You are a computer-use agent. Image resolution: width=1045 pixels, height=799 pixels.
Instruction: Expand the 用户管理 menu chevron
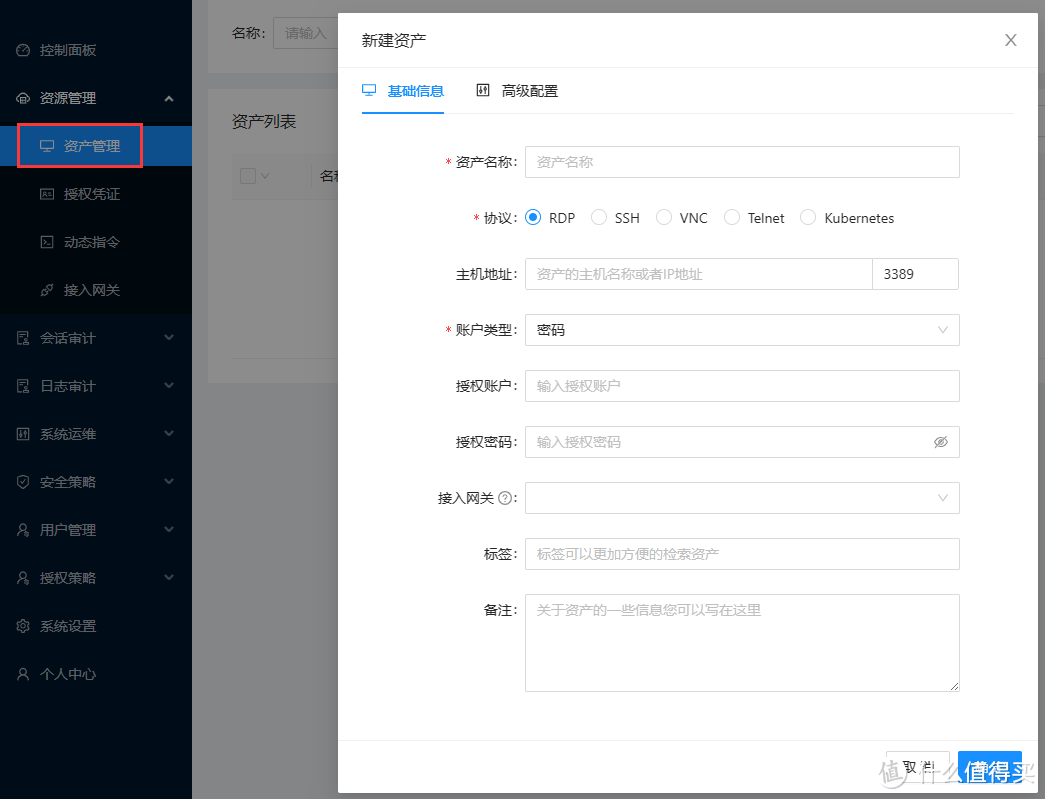pyautogui.click(x=169, y=529)
